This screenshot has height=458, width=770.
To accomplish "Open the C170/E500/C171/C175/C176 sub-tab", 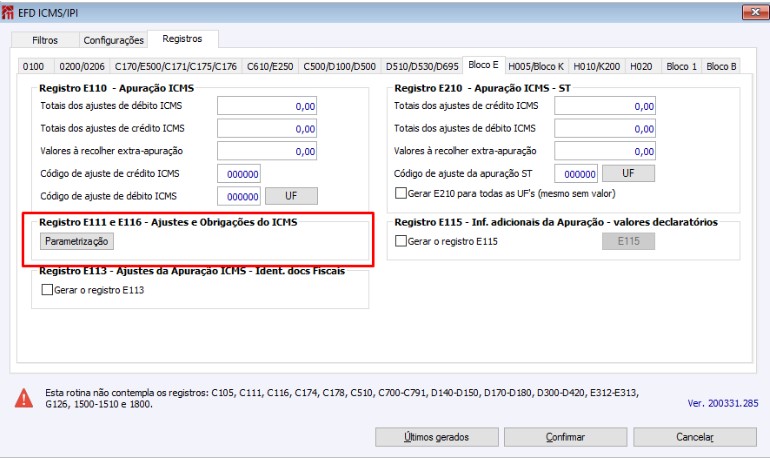I will pos(176,66).
